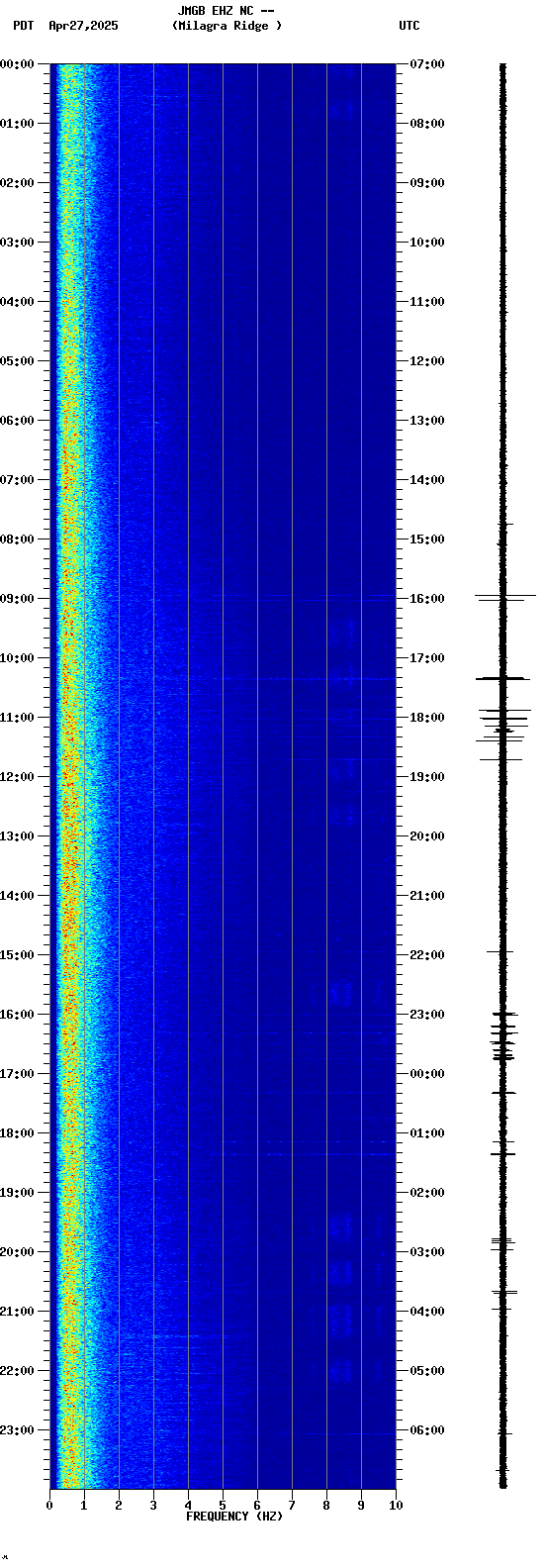The image size is (546, 1568).
Task: Click the 07:00 UTC time label
Action: point(427,64)
